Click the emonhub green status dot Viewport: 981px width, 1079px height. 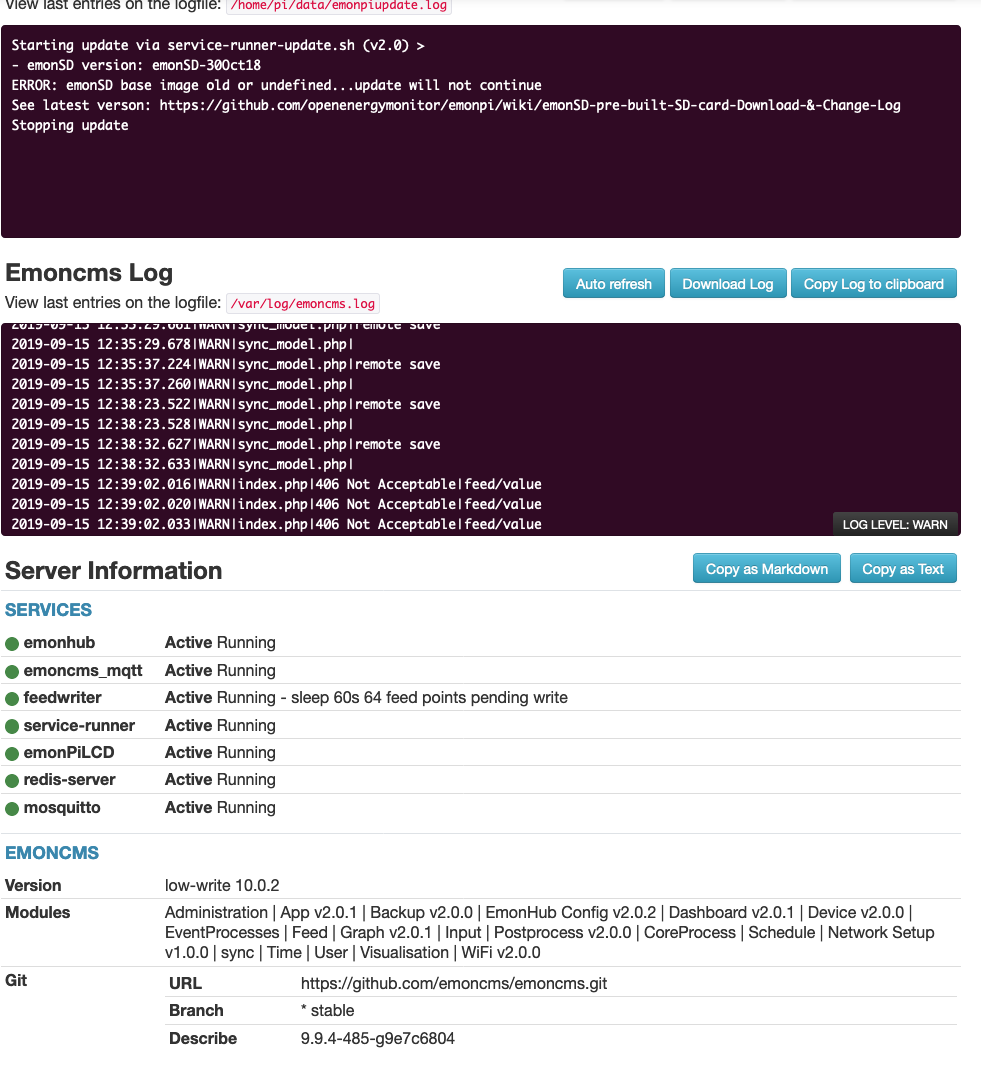pyautogui.click(x=12, y=644)
